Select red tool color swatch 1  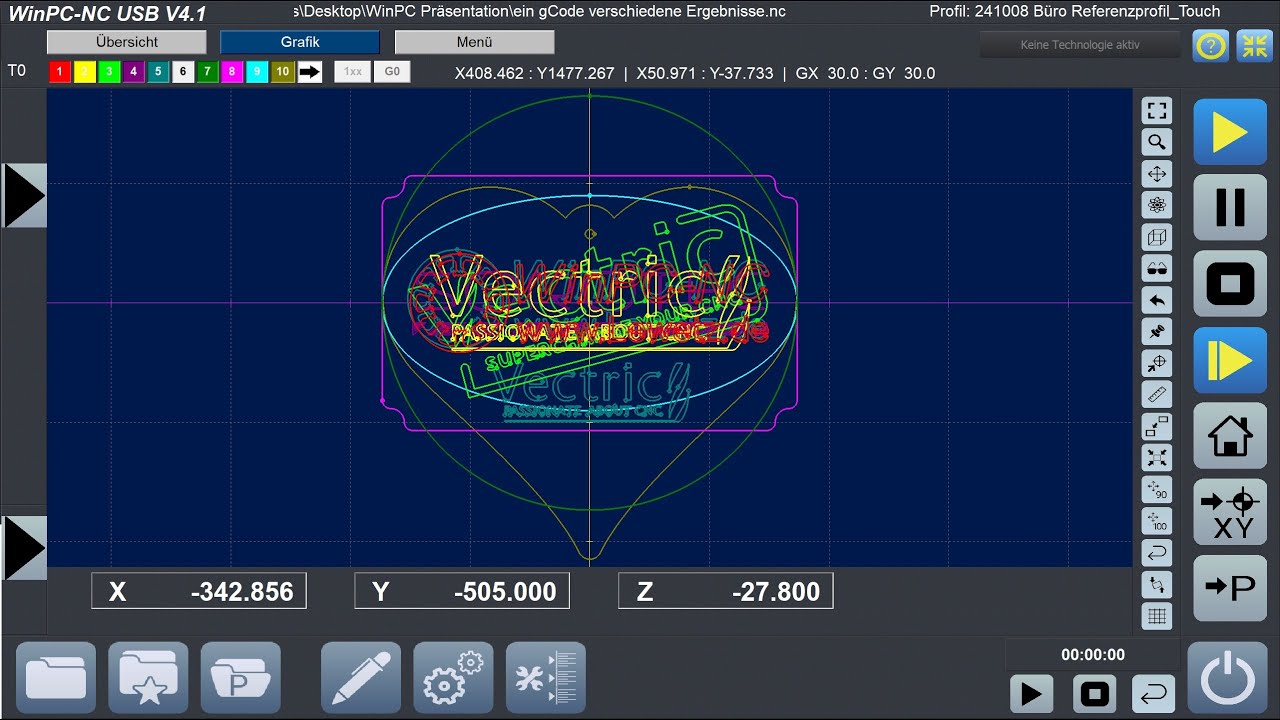[60, 72]
